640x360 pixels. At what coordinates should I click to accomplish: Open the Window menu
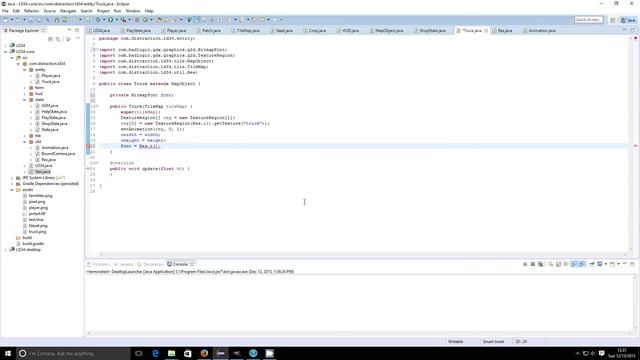tap(133, 11)
